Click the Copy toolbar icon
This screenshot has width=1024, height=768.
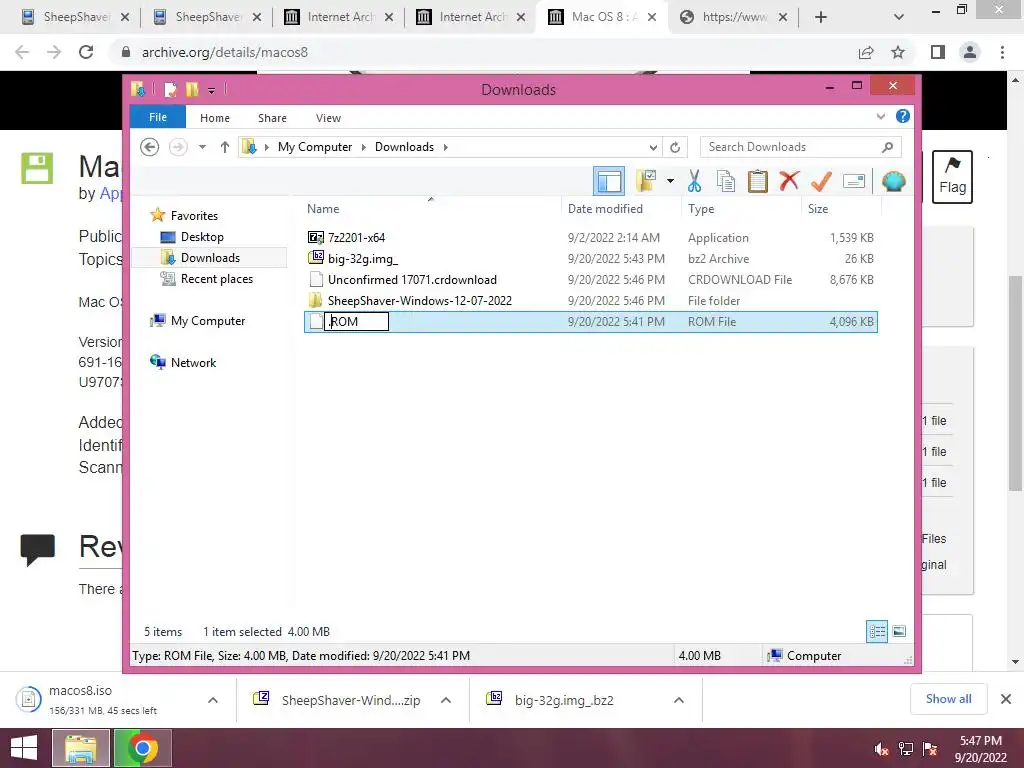tap(726, 181)
